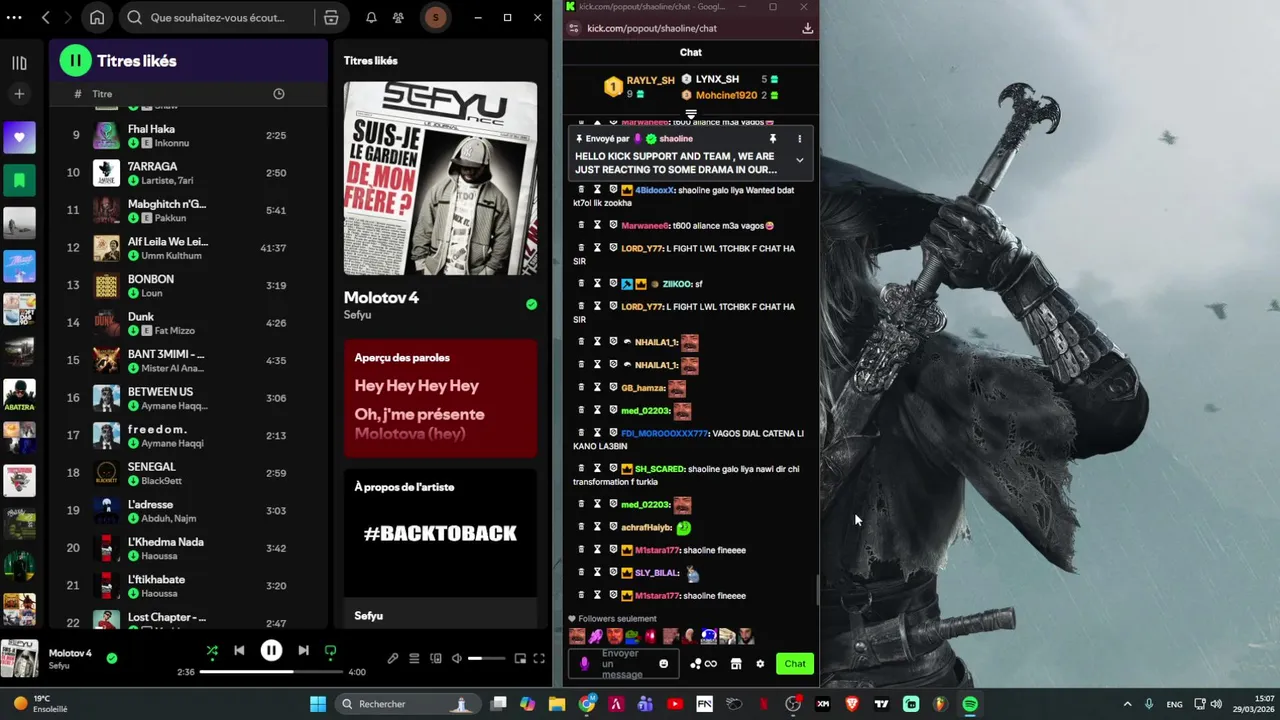Toggle repeat in the Spotify player bar
The height and width of the screenshot is (720, 1280).
tap(330, 651)
